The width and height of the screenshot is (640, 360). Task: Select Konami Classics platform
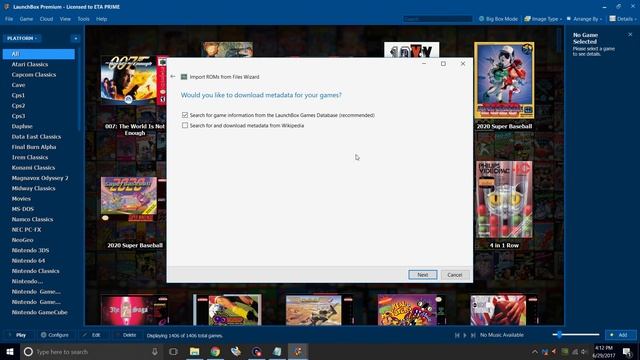(33, 167)
